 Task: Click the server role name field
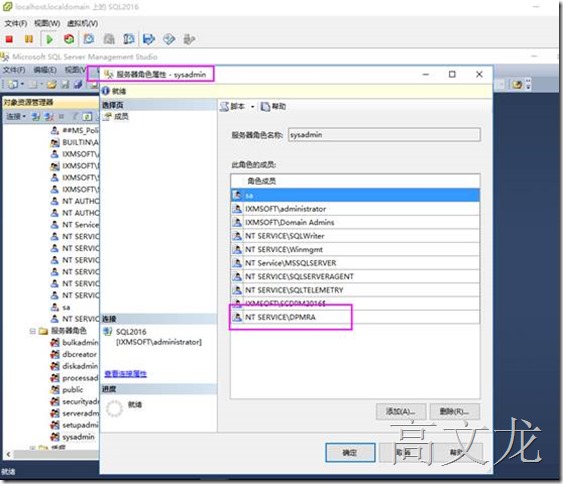click(x=384, y=135)
